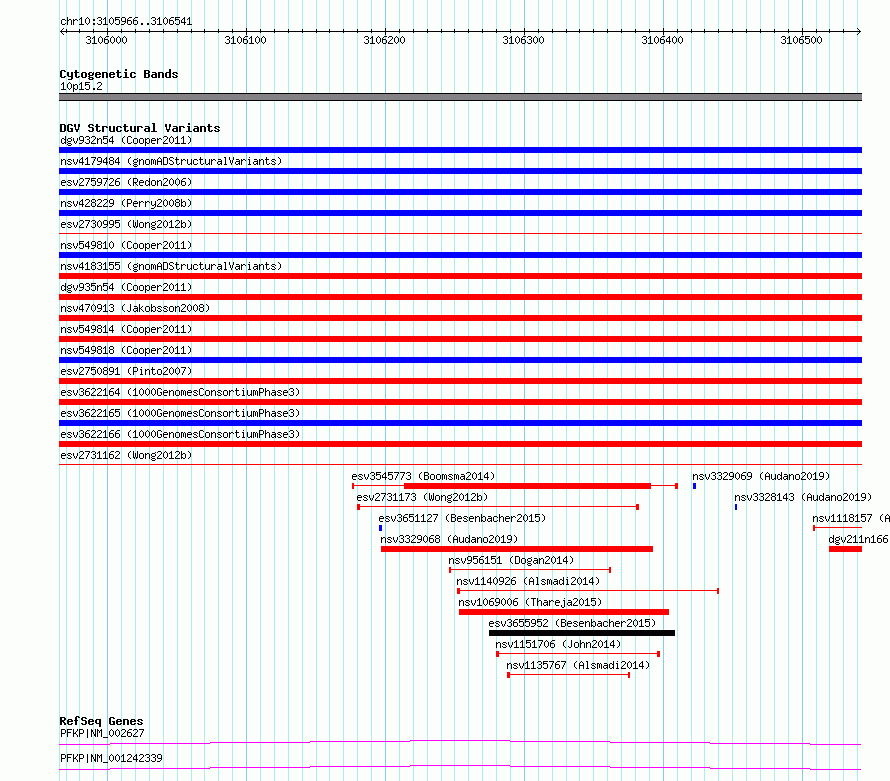Image resolution: width=890 pixels, height=781 pixels.
Task: Select the nsv4179484 gnomAD variant bar
Action: pos(460,171)
